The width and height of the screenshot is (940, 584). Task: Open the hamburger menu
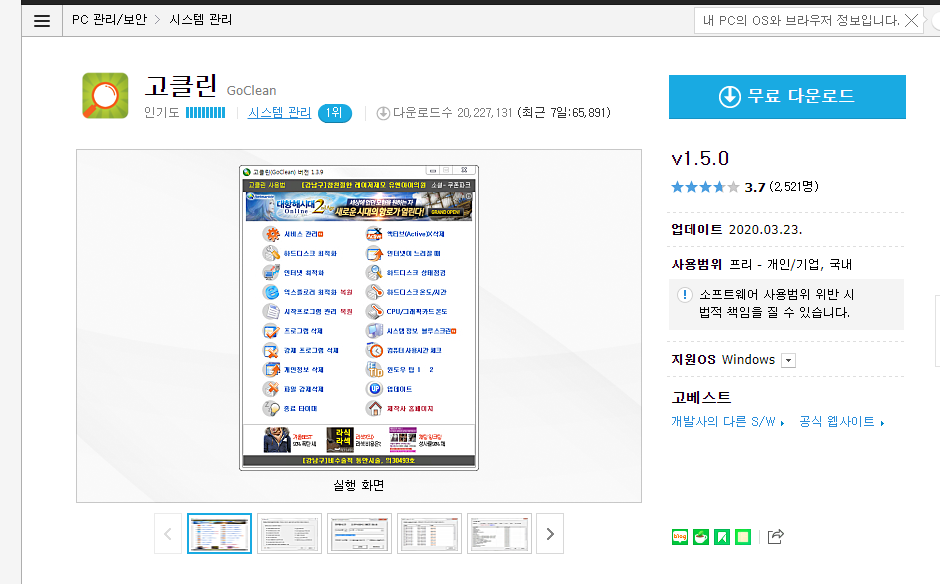click(x=42, y=21)
